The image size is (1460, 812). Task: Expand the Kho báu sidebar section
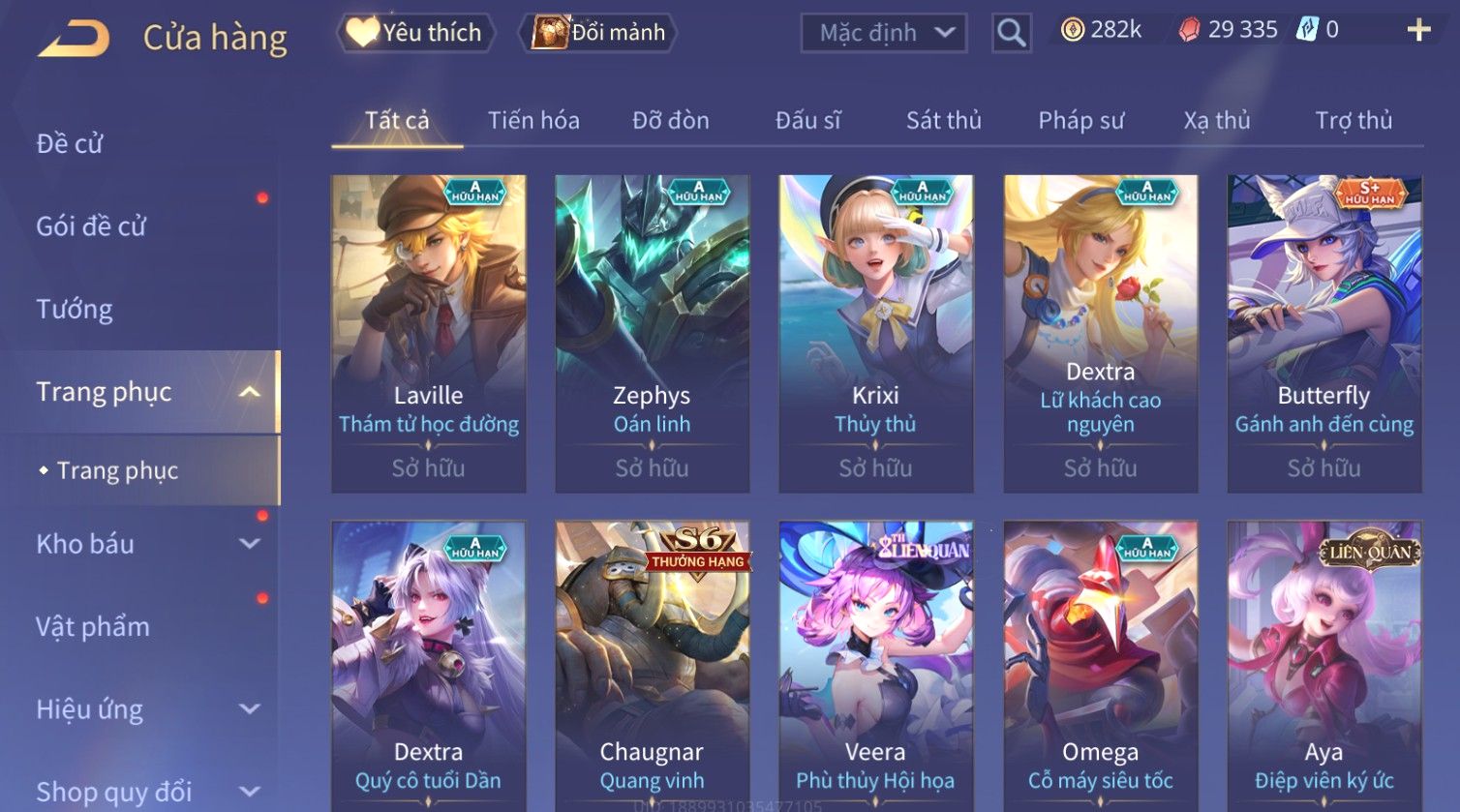click(x=249, y=544)
